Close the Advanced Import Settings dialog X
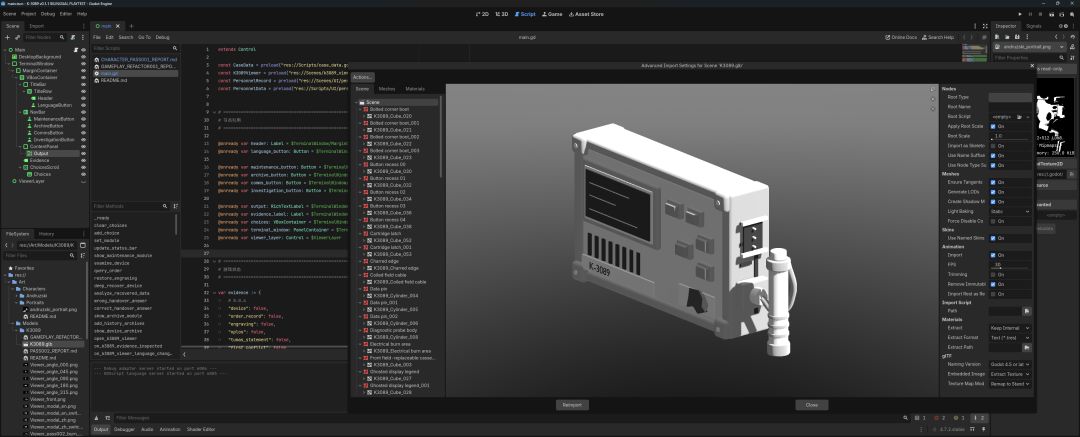 (1032, 65)
